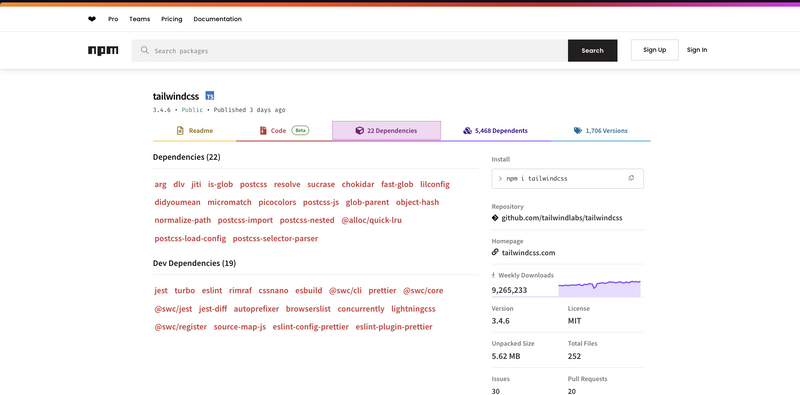
Task: Open the chokidar dependency
Action: pyautogui.click(x=358, y=184)
